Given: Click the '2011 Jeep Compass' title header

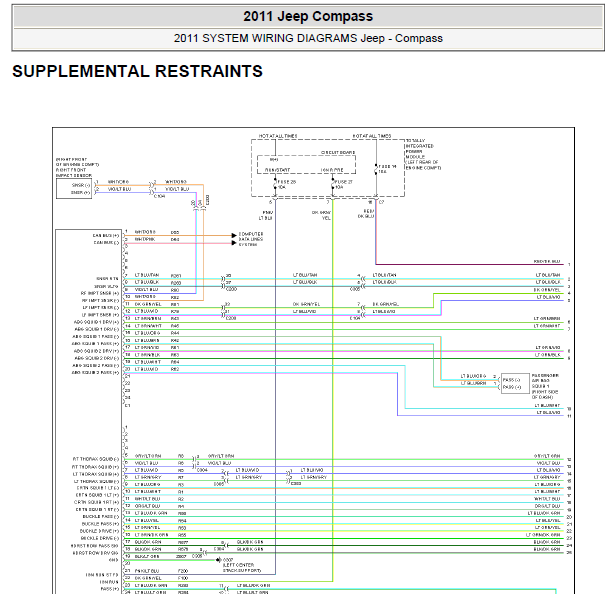Looking at the screenshot, I should click(308, 16).
